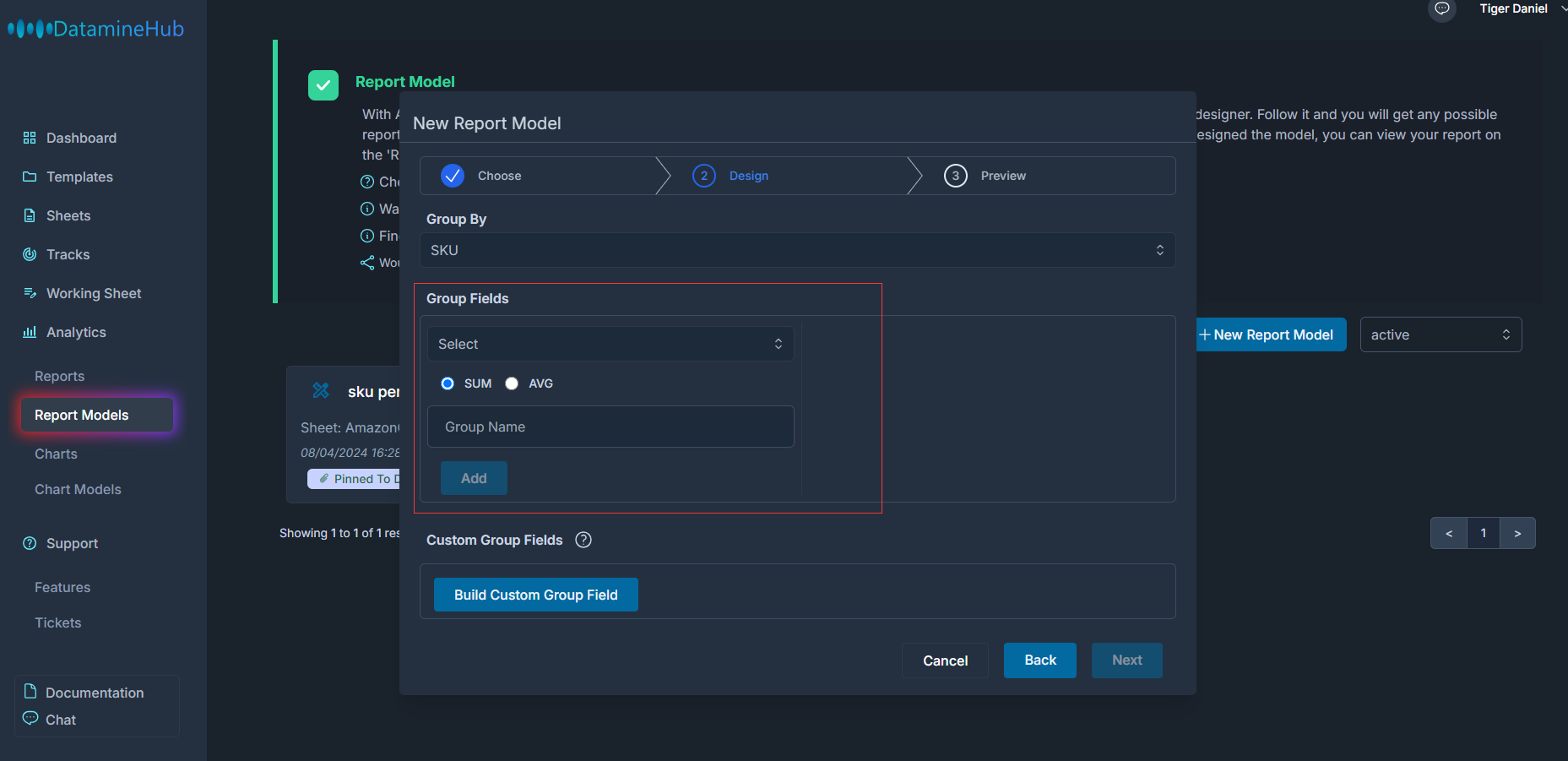Screen dimensions: 1568x761
Task: Open Reports under Analytics
Action: [59, 376]
